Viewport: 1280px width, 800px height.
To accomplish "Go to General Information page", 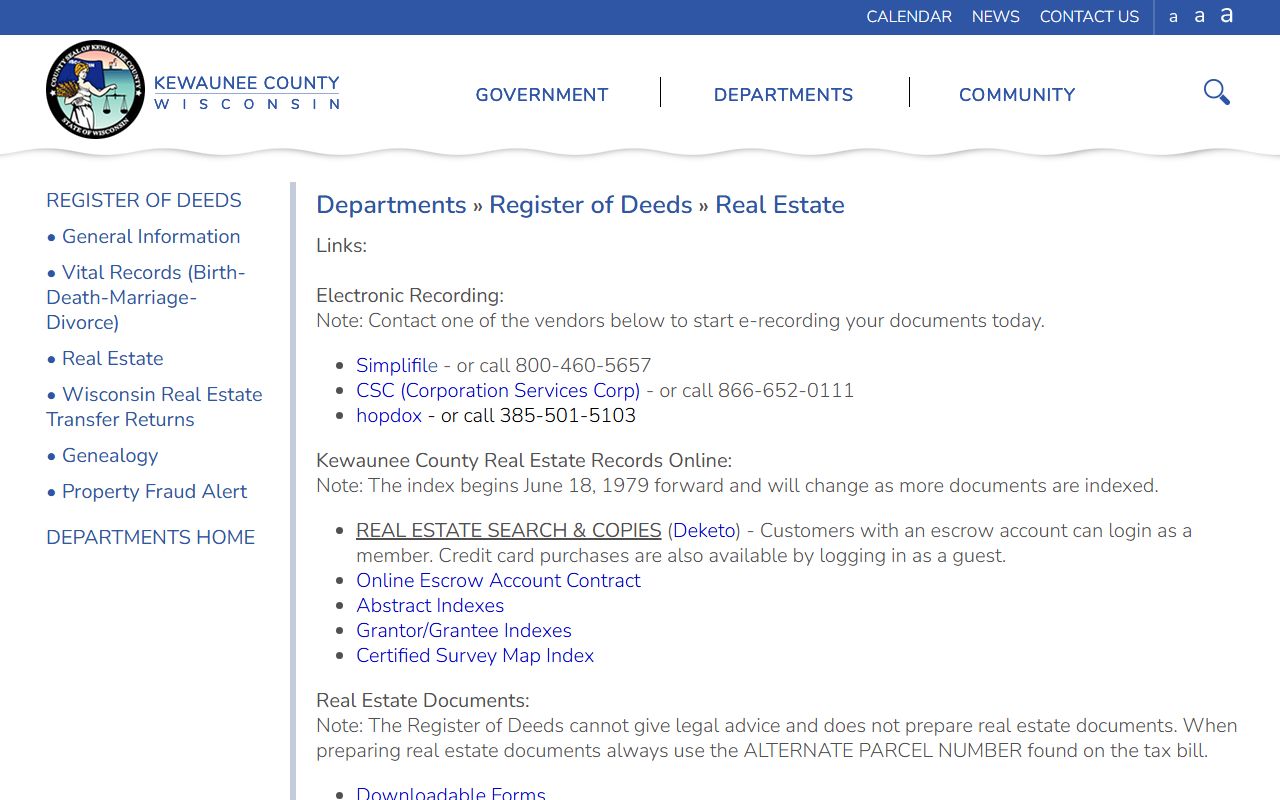I will coord(151,236).
